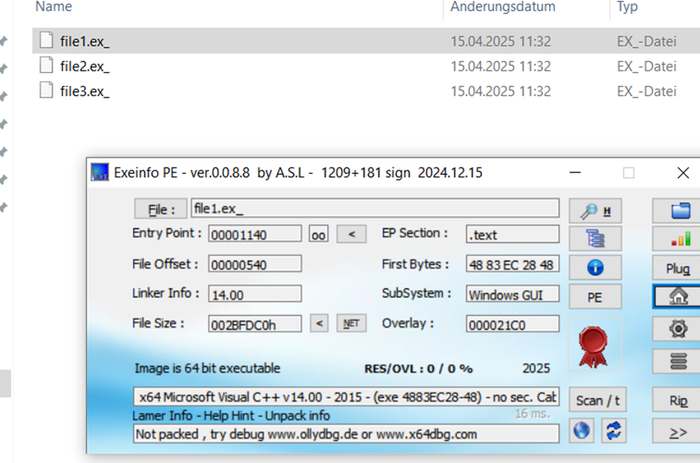Viewport: 700px width, 463px height.
Task: Click the date cell of file2.ex_
Action: pos(500,67)
